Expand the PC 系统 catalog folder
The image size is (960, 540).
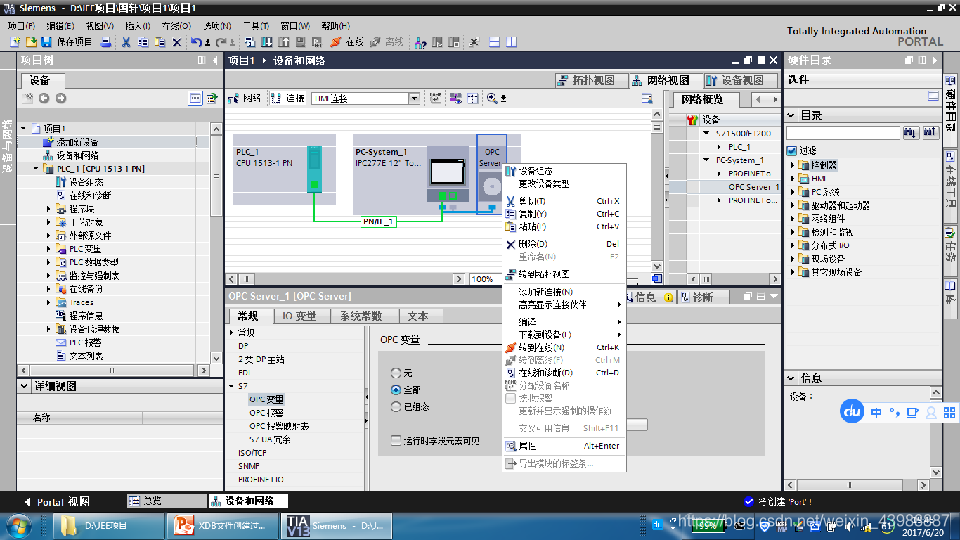(x=792, y=192)
